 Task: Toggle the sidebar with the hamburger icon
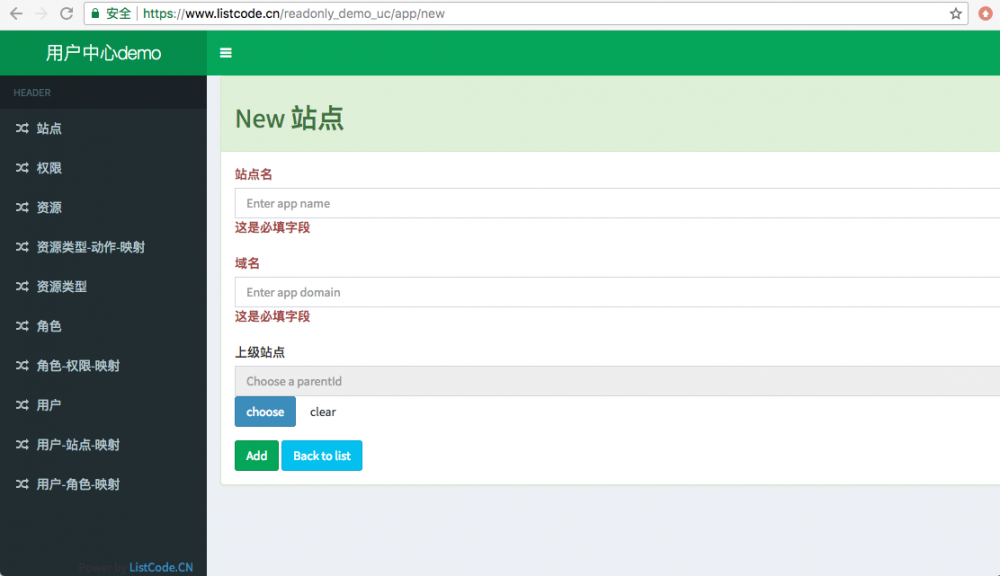pyautogui.click(x=225, y=52)
